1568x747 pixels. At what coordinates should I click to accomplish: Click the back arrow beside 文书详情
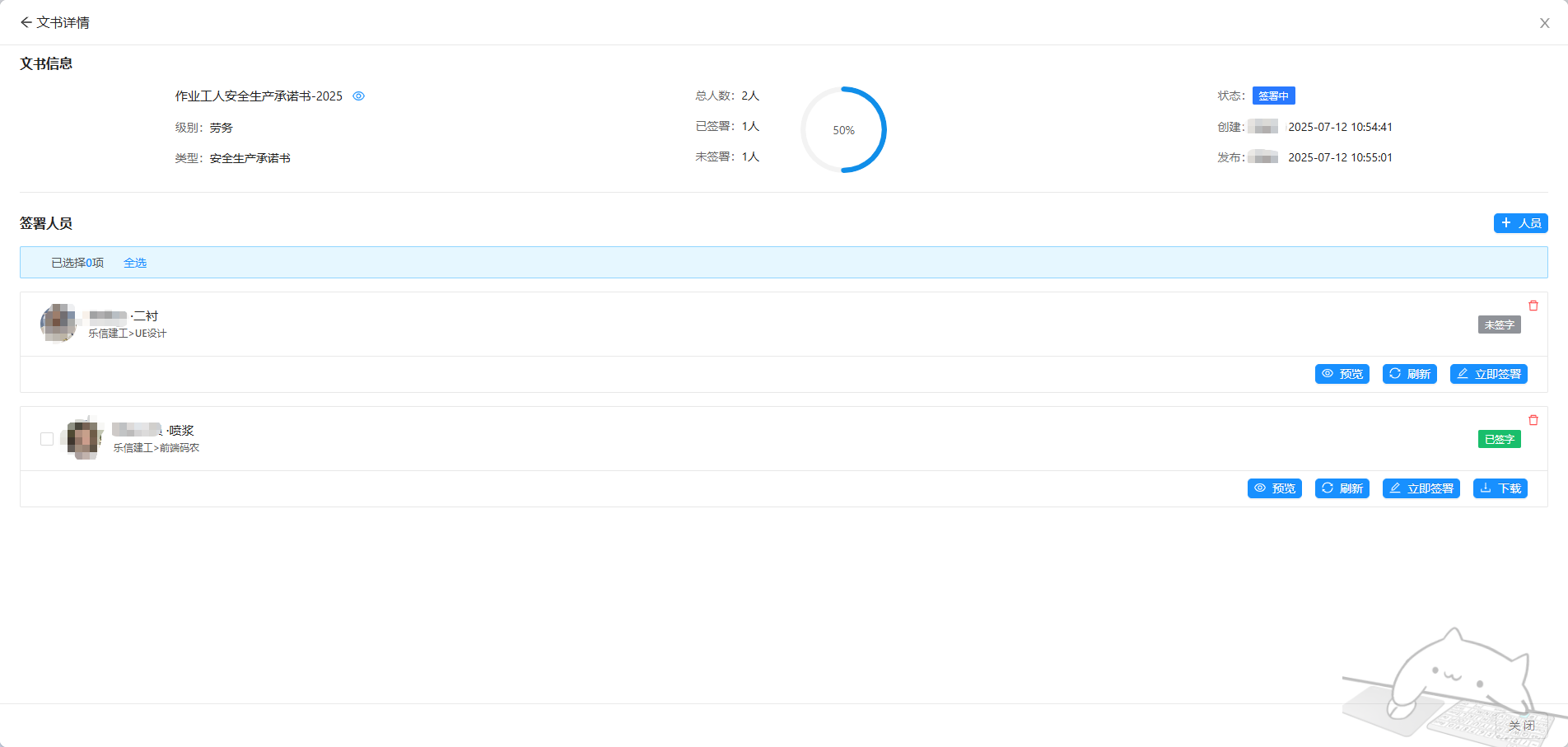[26, 22]
